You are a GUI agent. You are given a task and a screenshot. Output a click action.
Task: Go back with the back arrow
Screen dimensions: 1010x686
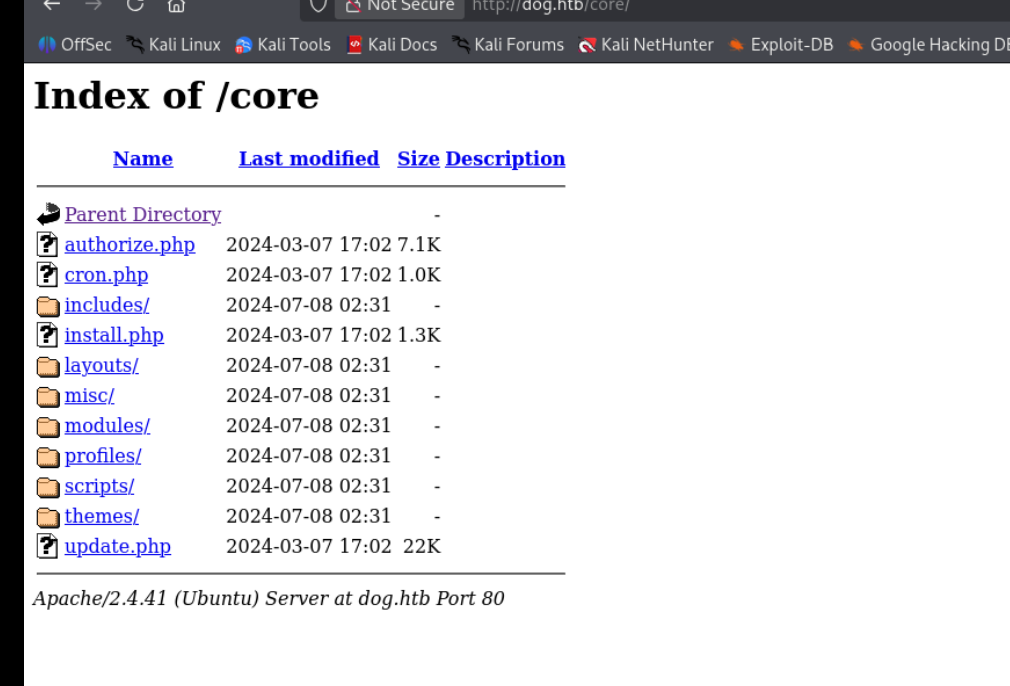51,5
